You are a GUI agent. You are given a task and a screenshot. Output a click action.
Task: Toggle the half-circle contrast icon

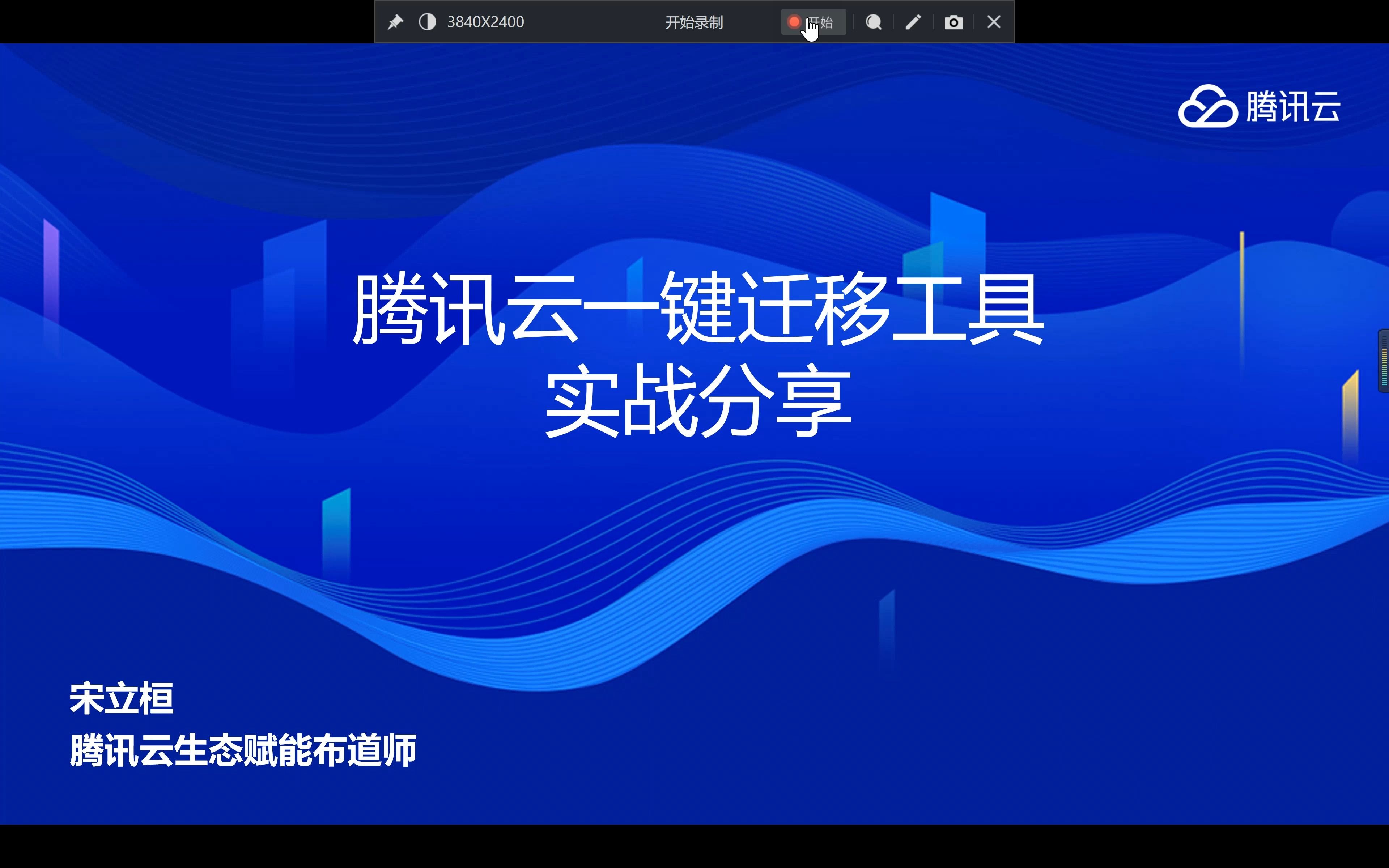(x=427, y=22)
